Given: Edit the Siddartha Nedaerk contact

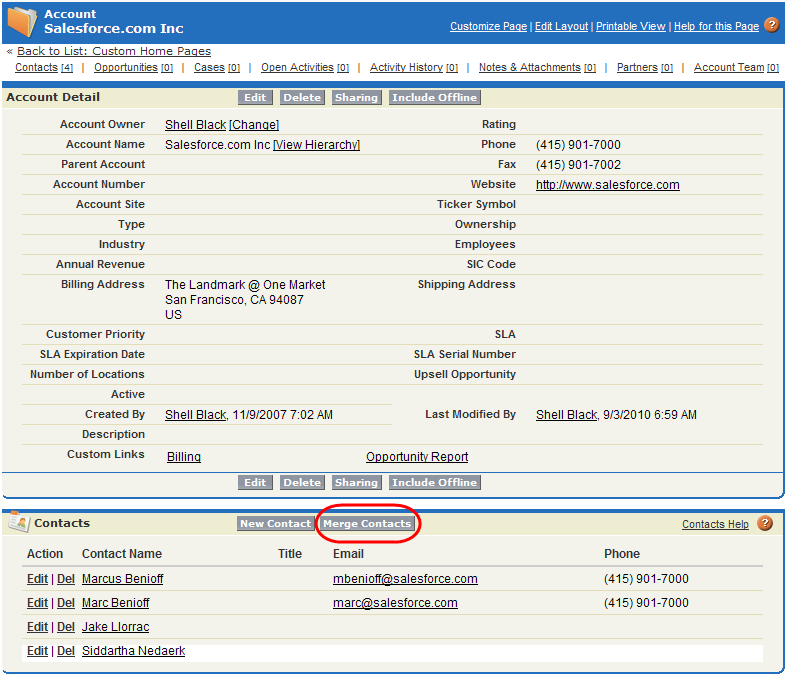Looking at the screenshot, I should (37, 651).
